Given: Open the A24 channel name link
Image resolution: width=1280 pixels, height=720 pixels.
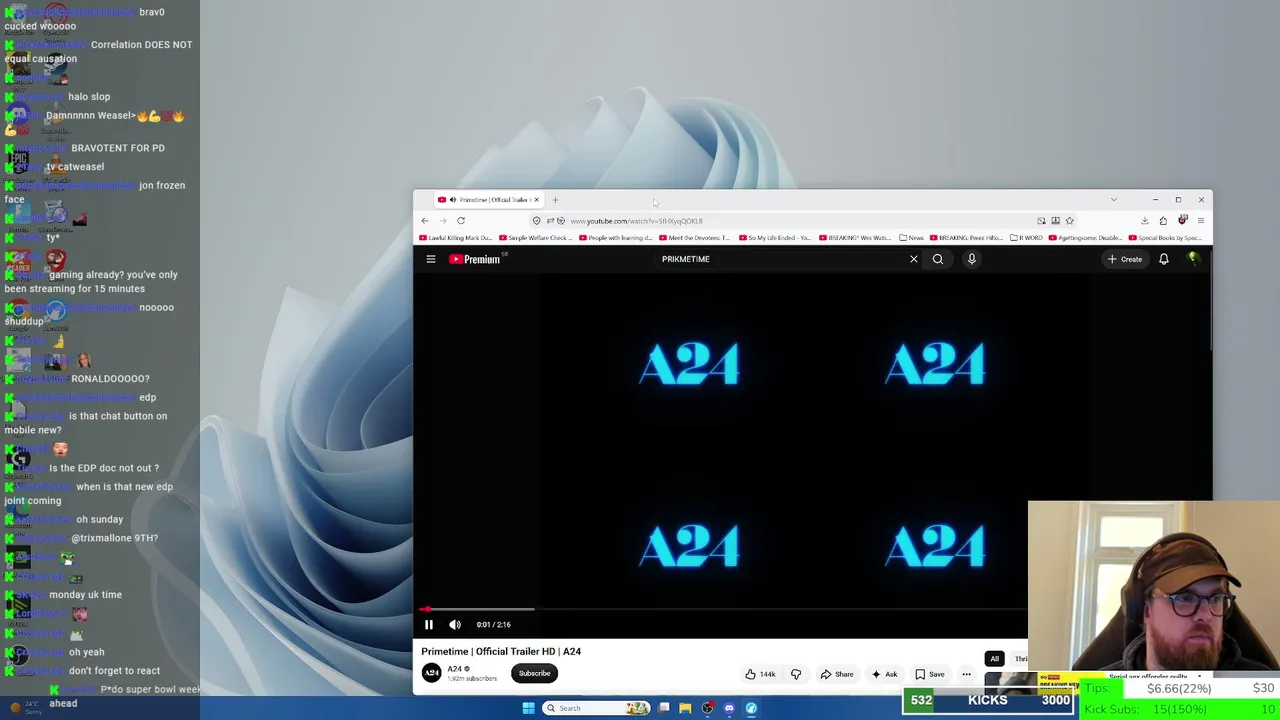Looking at the screenshot, I should coord(455,669).
